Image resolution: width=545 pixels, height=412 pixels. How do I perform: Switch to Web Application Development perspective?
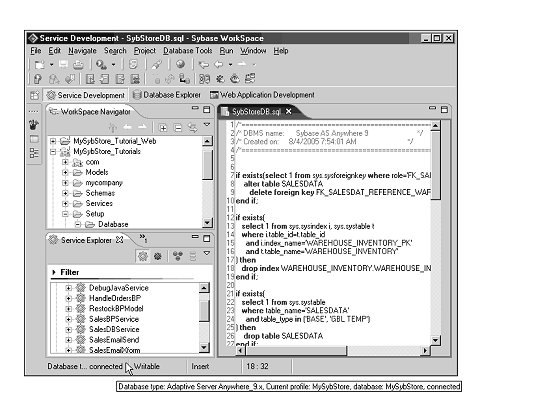262,95
